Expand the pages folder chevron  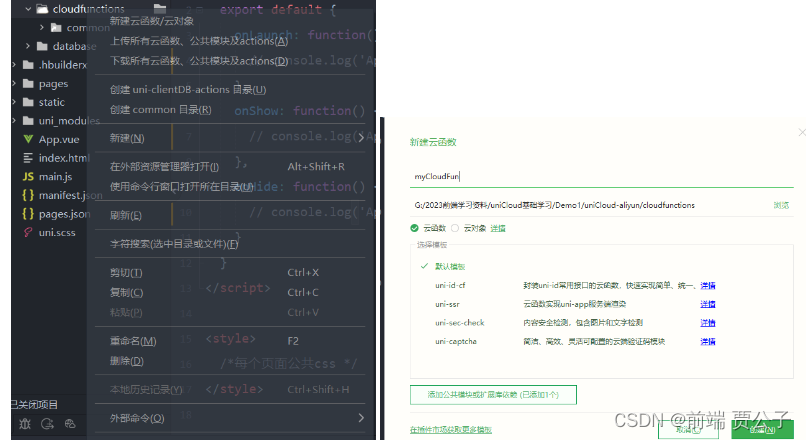[x=14, y=83]
